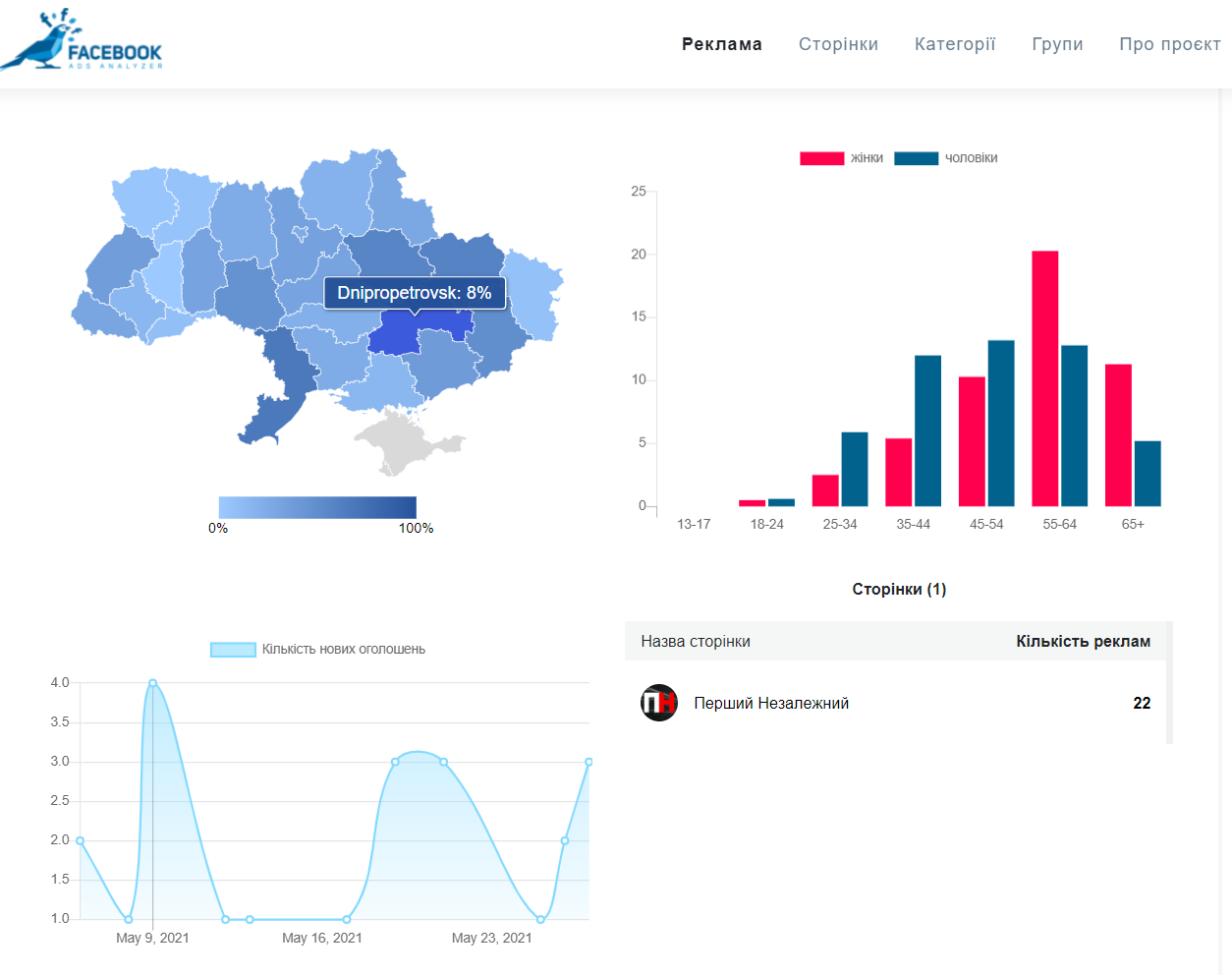Click the Назва сторінки column header

tap(696, 642)
